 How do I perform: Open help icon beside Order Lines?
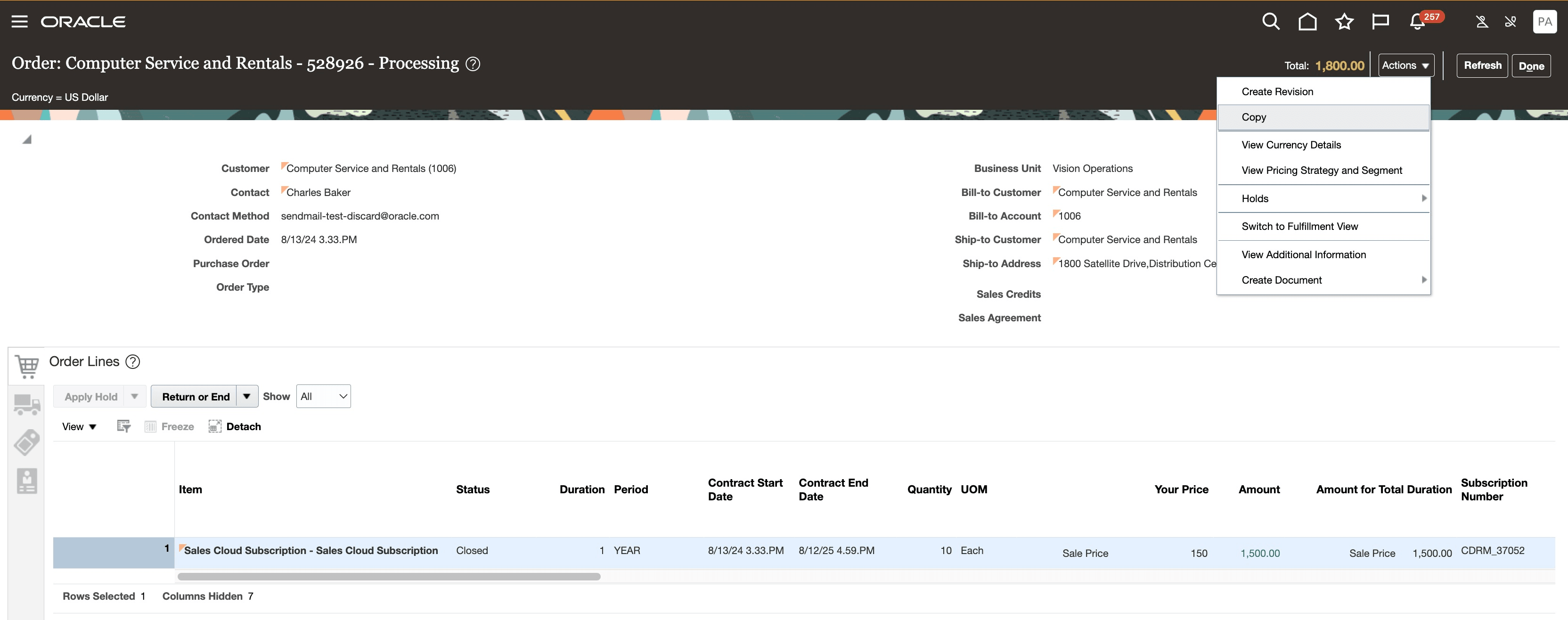point(133,362)
